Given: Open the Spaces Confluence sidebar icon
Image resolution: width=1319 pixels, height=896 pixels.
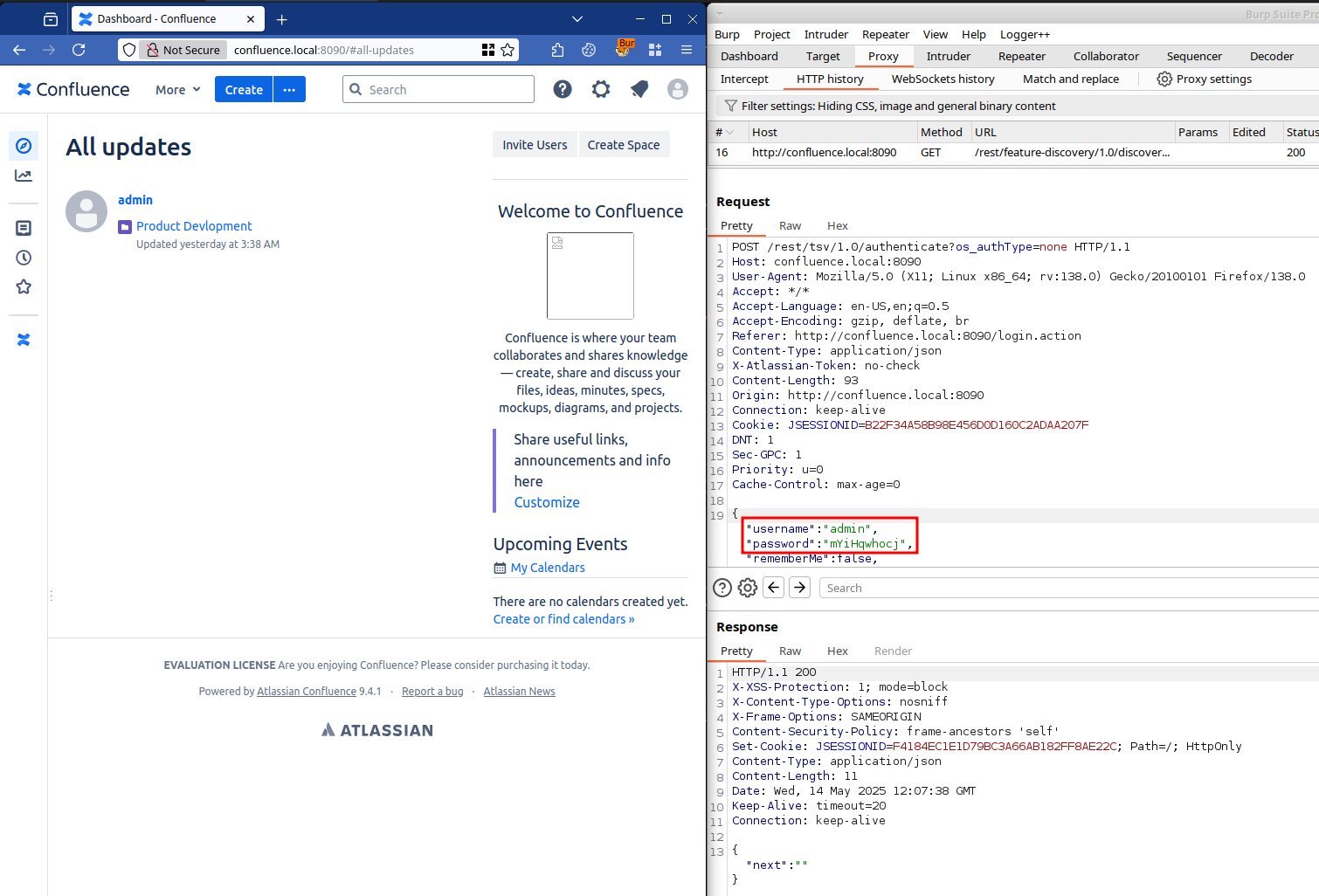Looking at the screenshot, I should 24,340.
